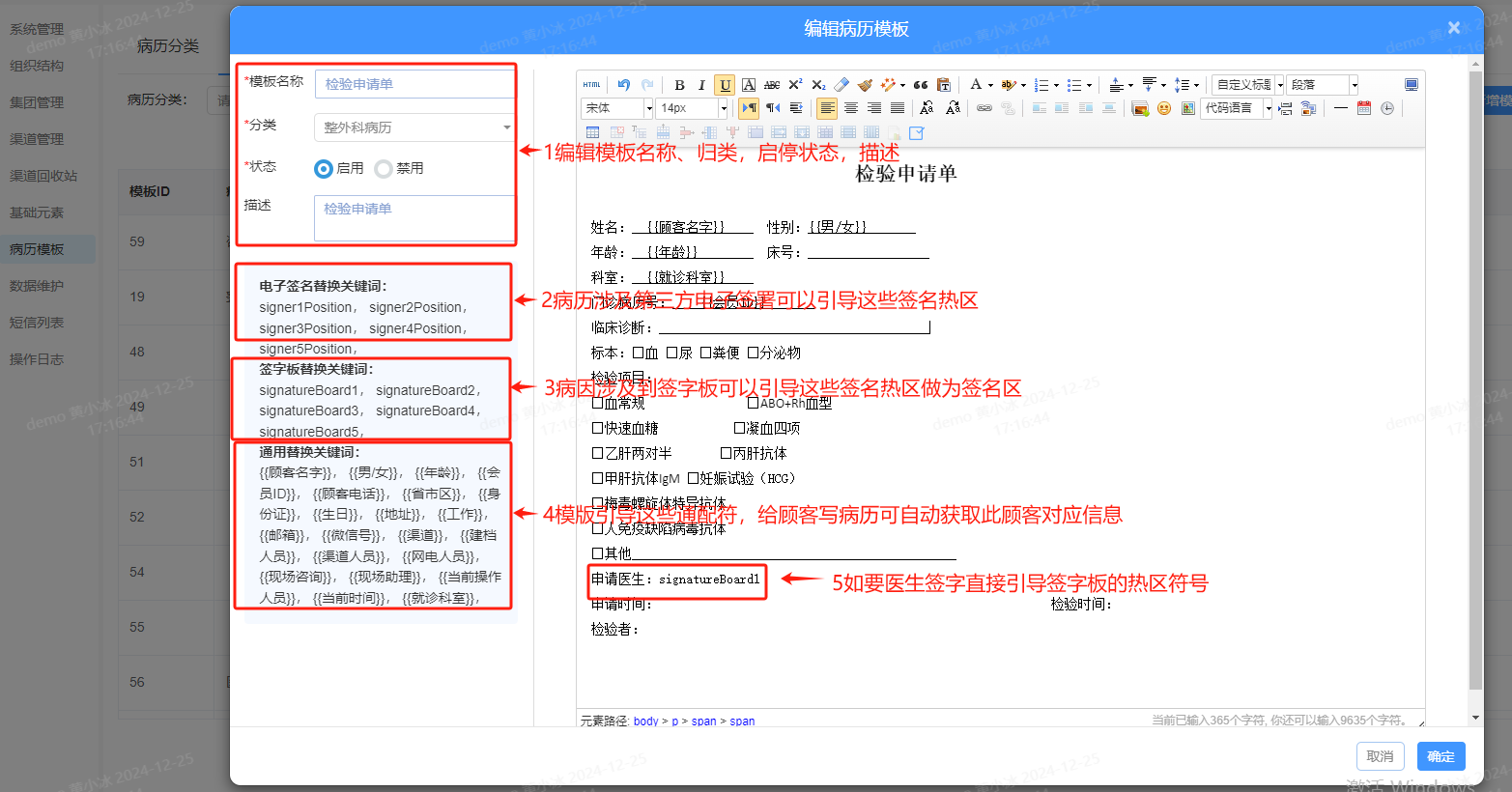
Task: Select the 启用 status radio button
Action: click(324, 169)
